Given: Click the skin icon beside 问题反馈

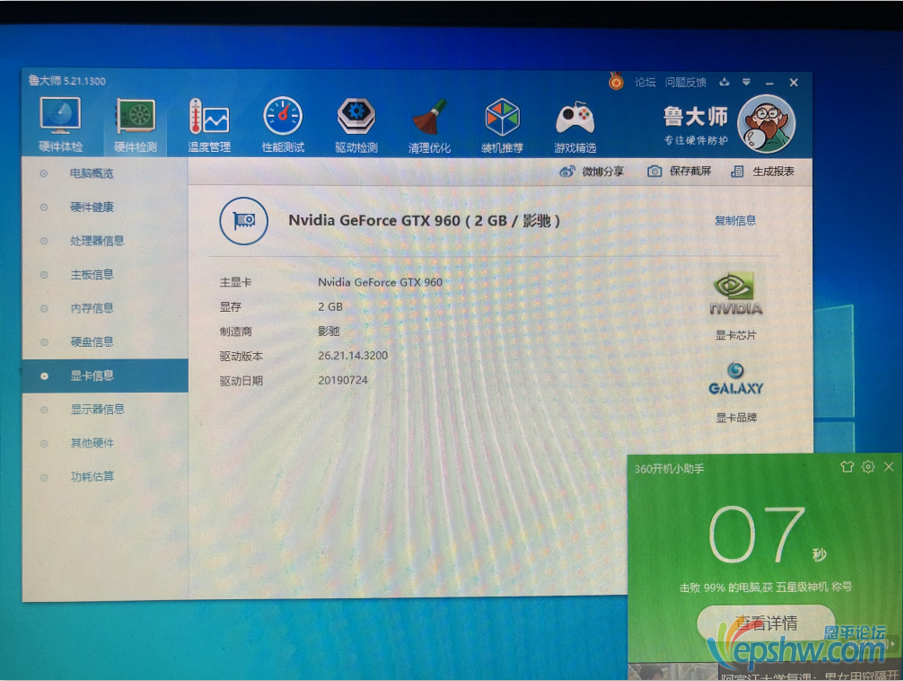Looking at the screenshot, I should pyautogui.click(x=724, y=82).
